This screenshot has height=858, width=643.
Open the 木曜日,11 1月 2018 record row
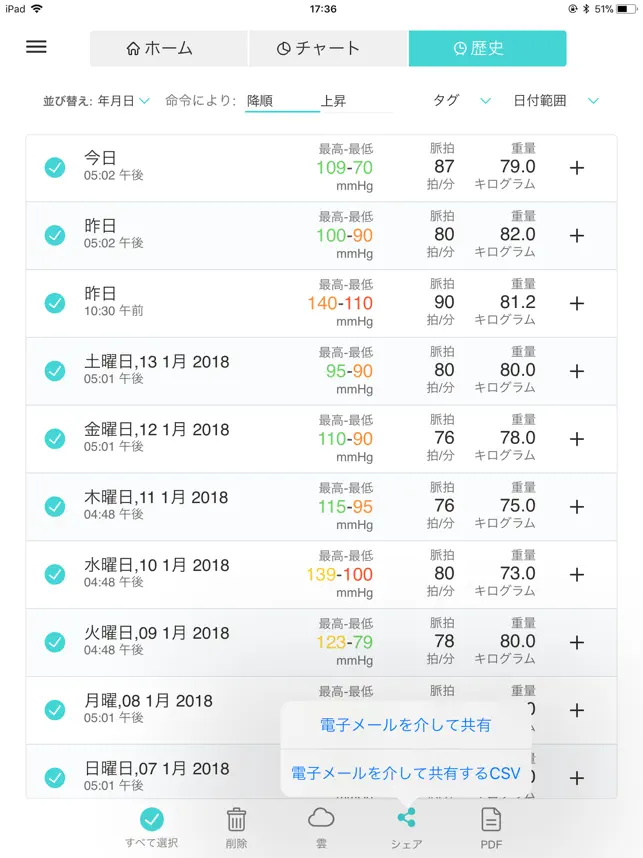321,507
